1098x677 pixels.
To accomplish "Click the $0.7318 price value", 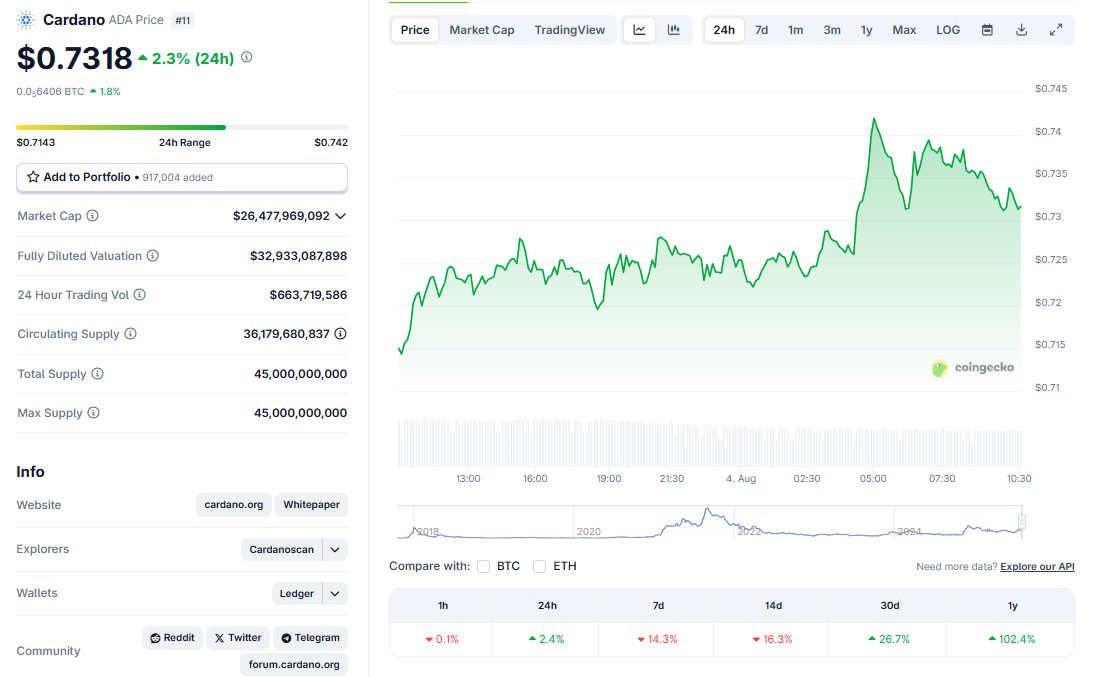I will [x=74, y=58].
